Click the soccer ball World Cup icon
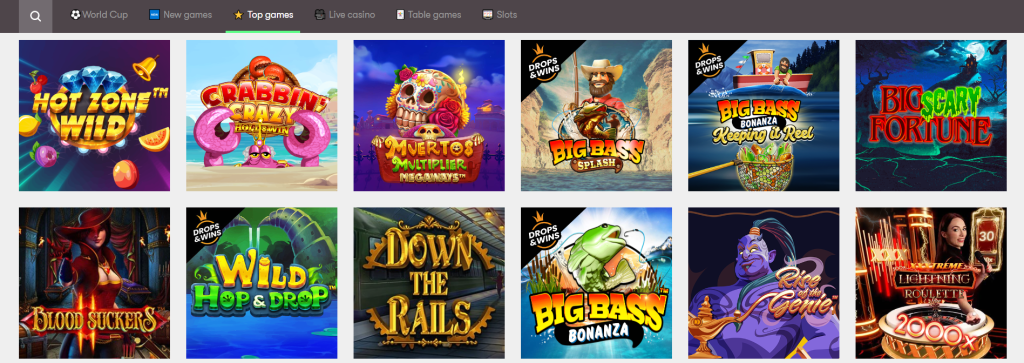This screenshot has width=1024, height=363. pos(75,14)
